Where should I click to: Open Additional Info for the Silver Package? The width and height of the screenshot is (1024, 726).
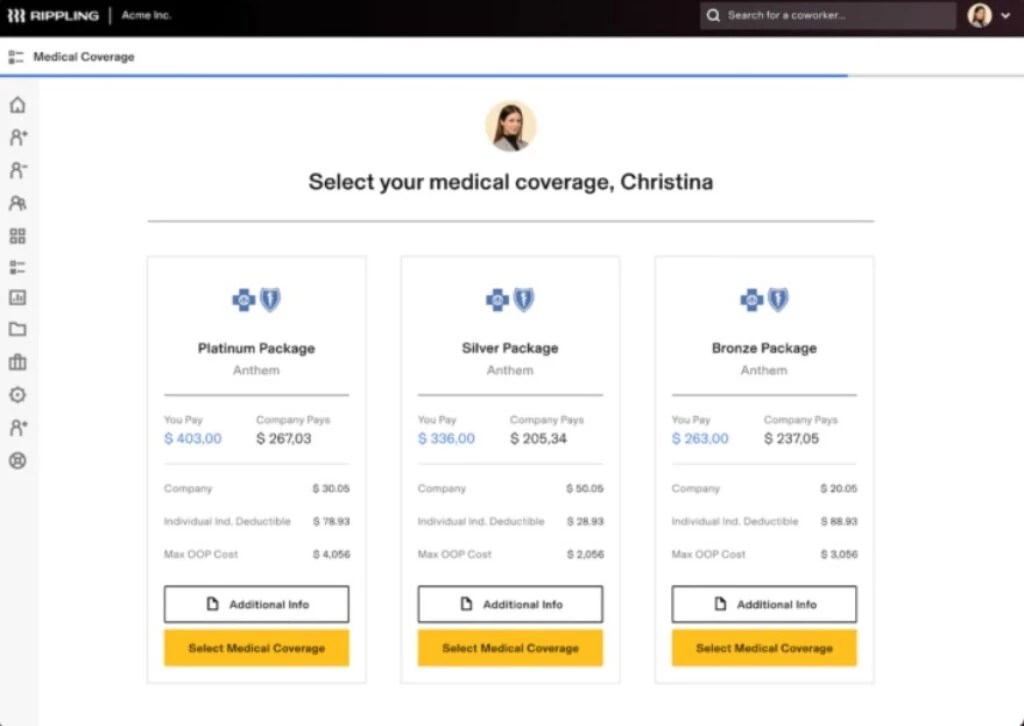[x=510, y=604]
